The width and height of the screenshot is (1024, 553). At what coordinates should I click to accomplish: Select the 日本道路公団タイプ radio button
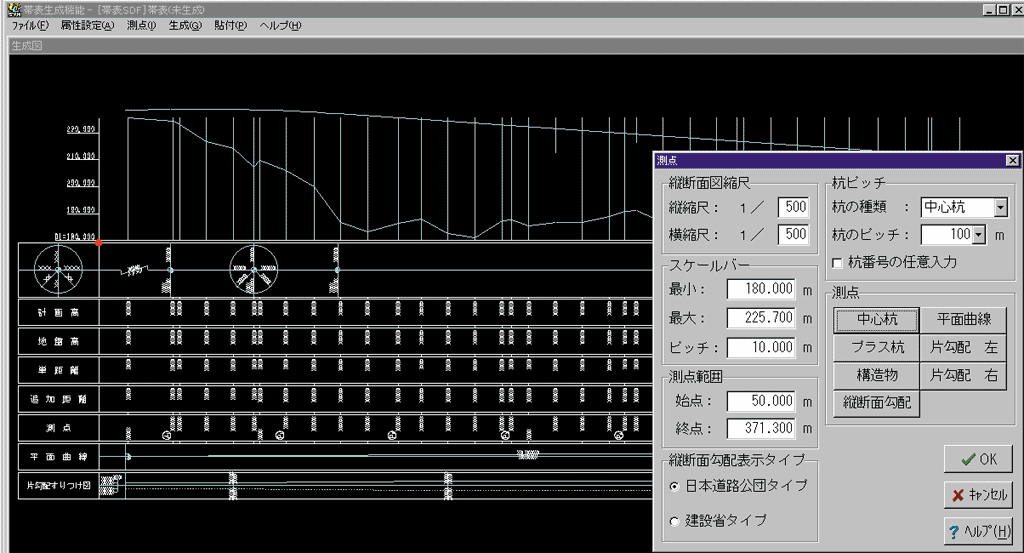tap(674, 486)
